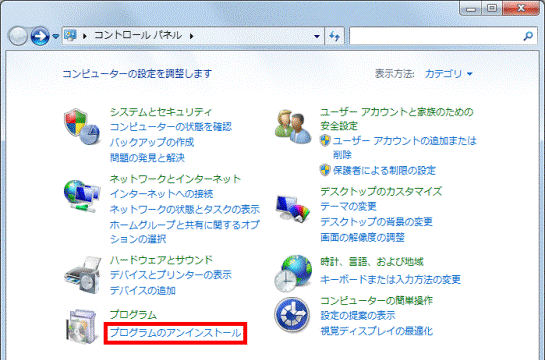The height and width of the screenshot is (360, 545).
Task: Click the shield icon beside ユーザー アカウントの追加または削除
Action: (x=325, y=140)
